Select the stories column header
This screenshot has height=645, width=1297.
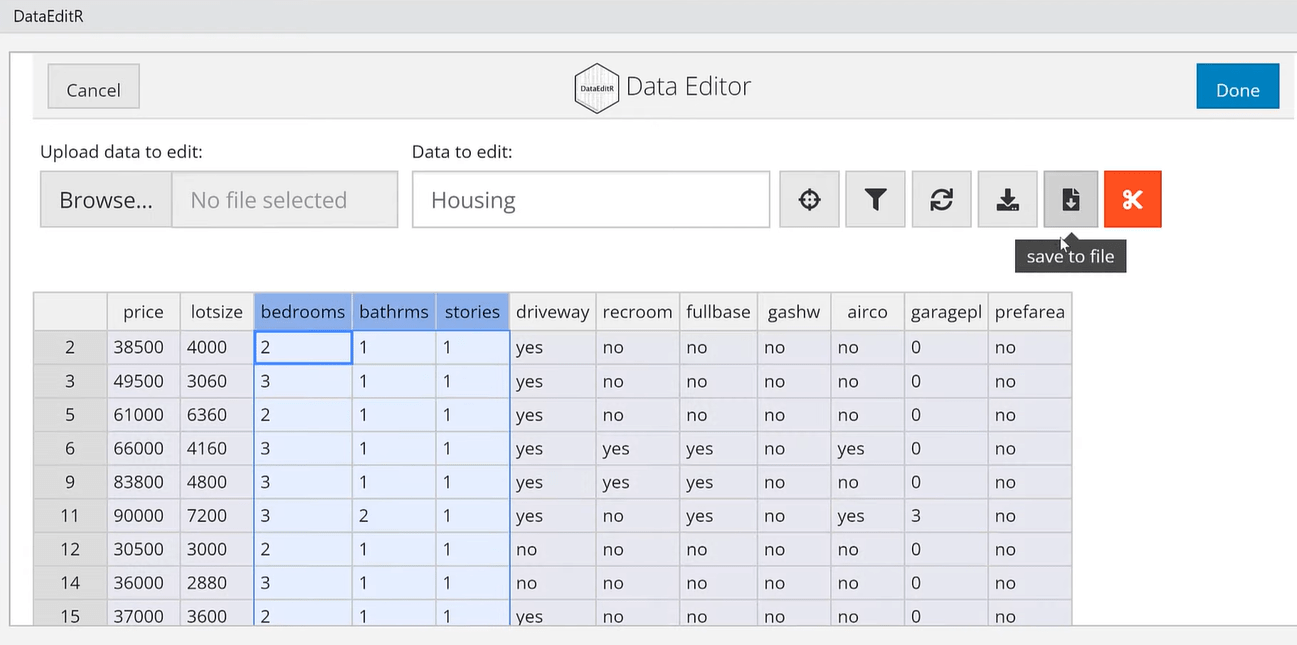click(x=472, y=312)
